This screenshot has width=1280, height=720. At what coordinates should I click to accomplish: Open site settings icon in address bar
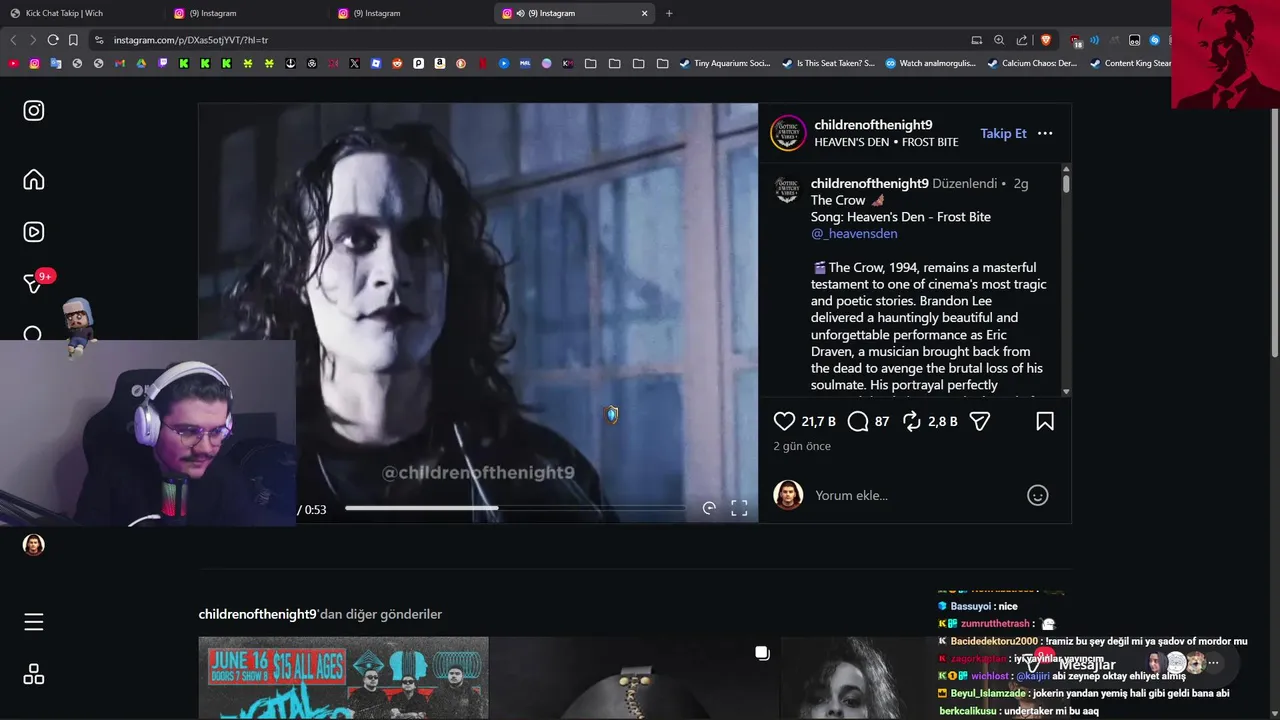[98, 40]
